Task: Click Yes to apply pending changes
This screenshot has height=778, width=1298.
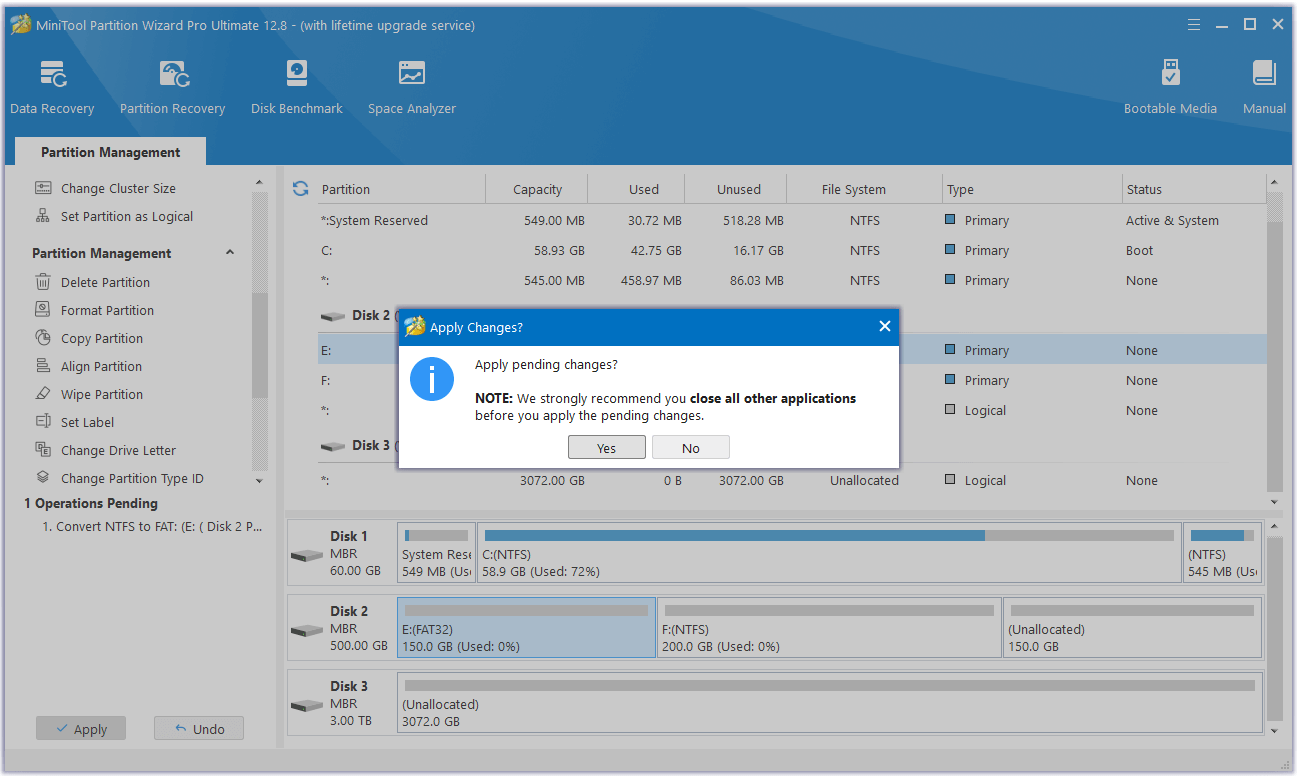Action: 607,448
